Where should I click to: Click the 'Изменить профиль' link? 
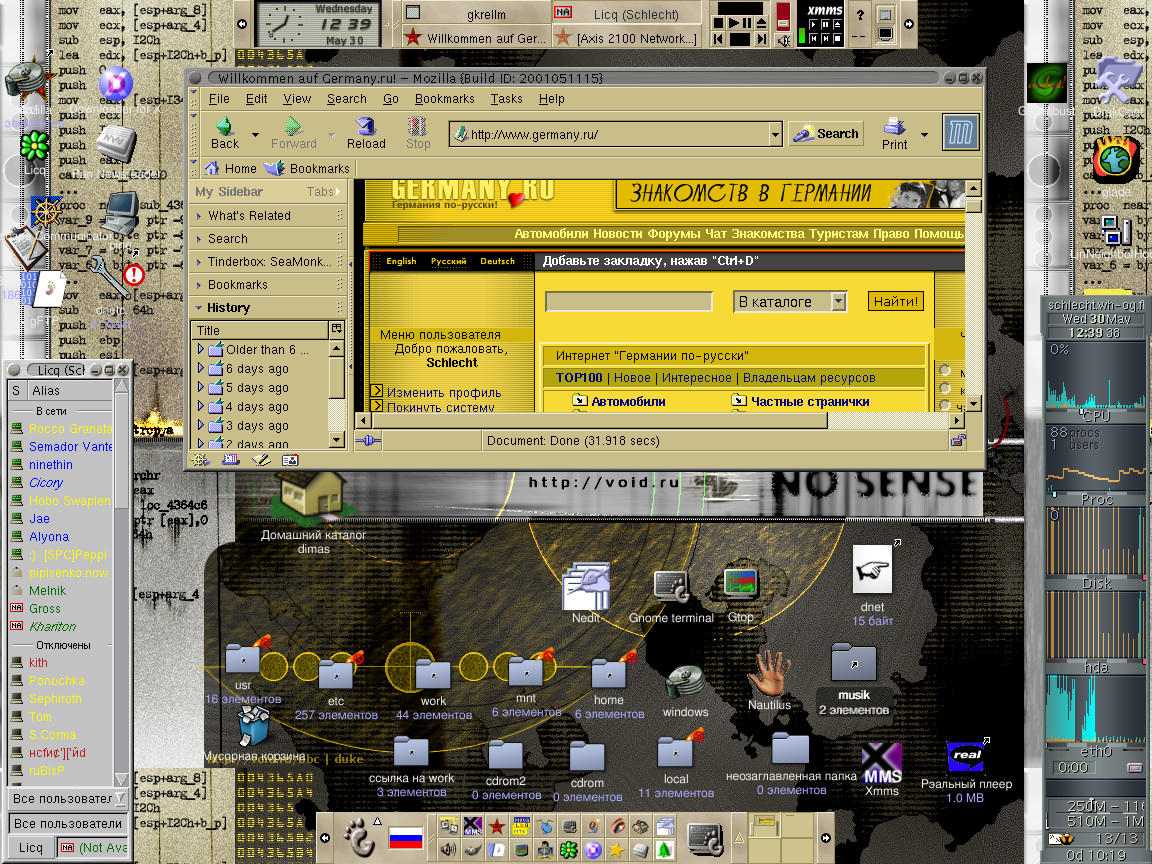click(444, 392)
